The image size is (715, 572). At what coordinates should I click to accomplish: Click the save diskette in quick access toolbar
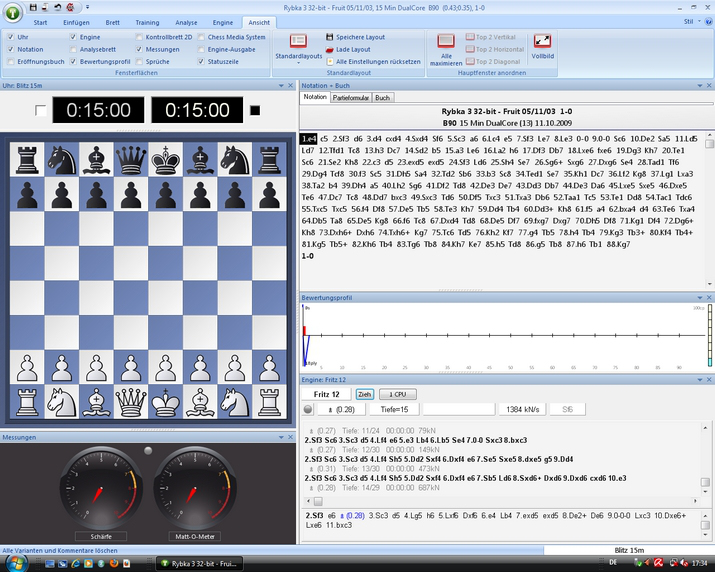point(33,7)
